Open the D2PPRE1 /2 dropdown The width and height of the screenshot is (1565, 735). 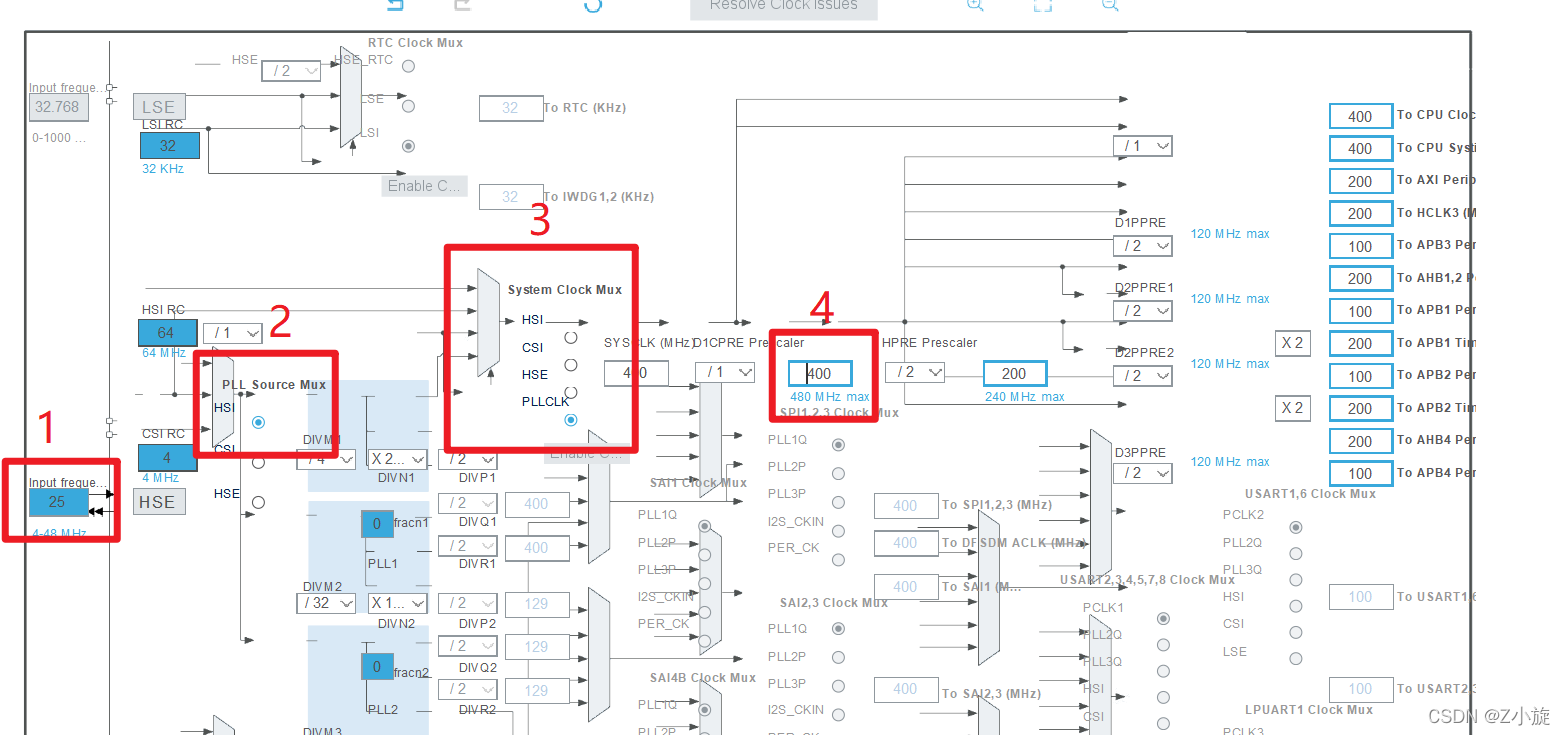(1143, 311)
